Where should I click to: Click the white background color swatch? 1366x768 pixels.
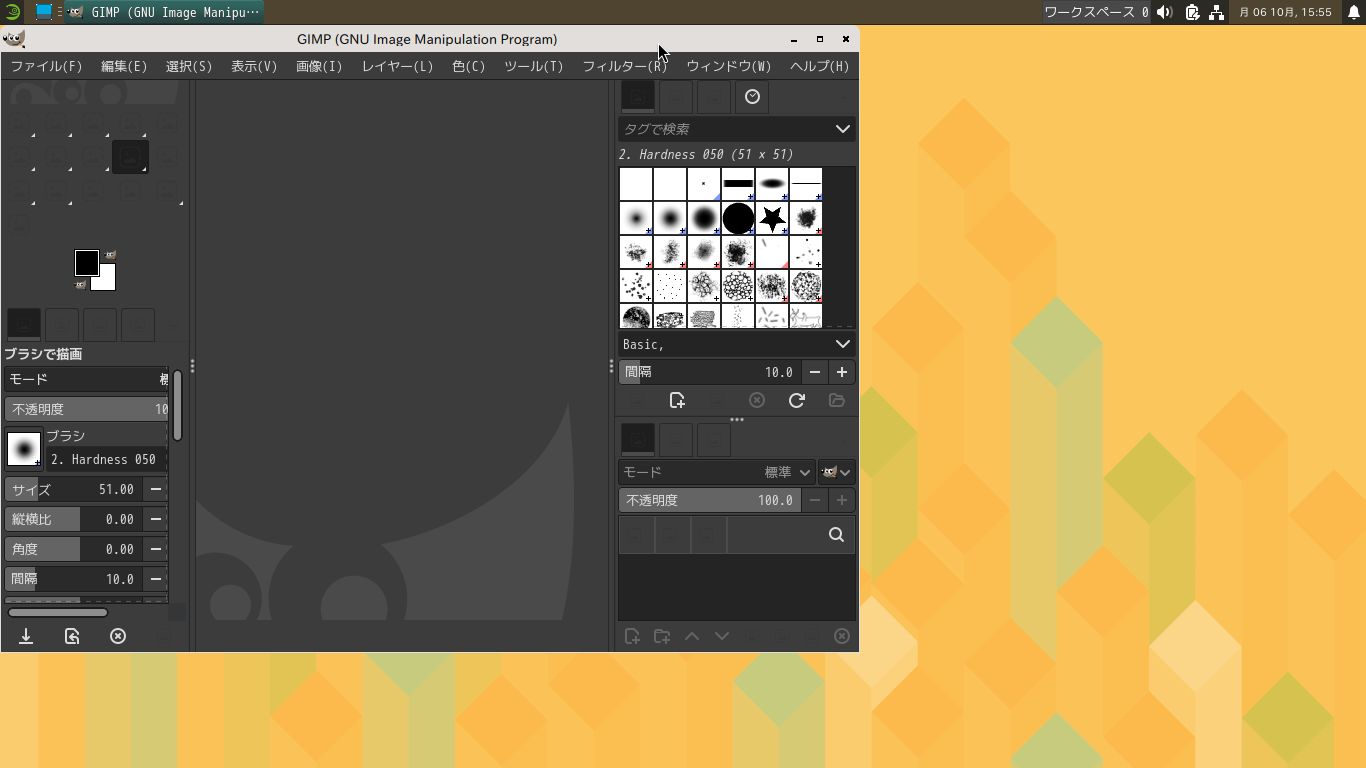tap(107, 282)
